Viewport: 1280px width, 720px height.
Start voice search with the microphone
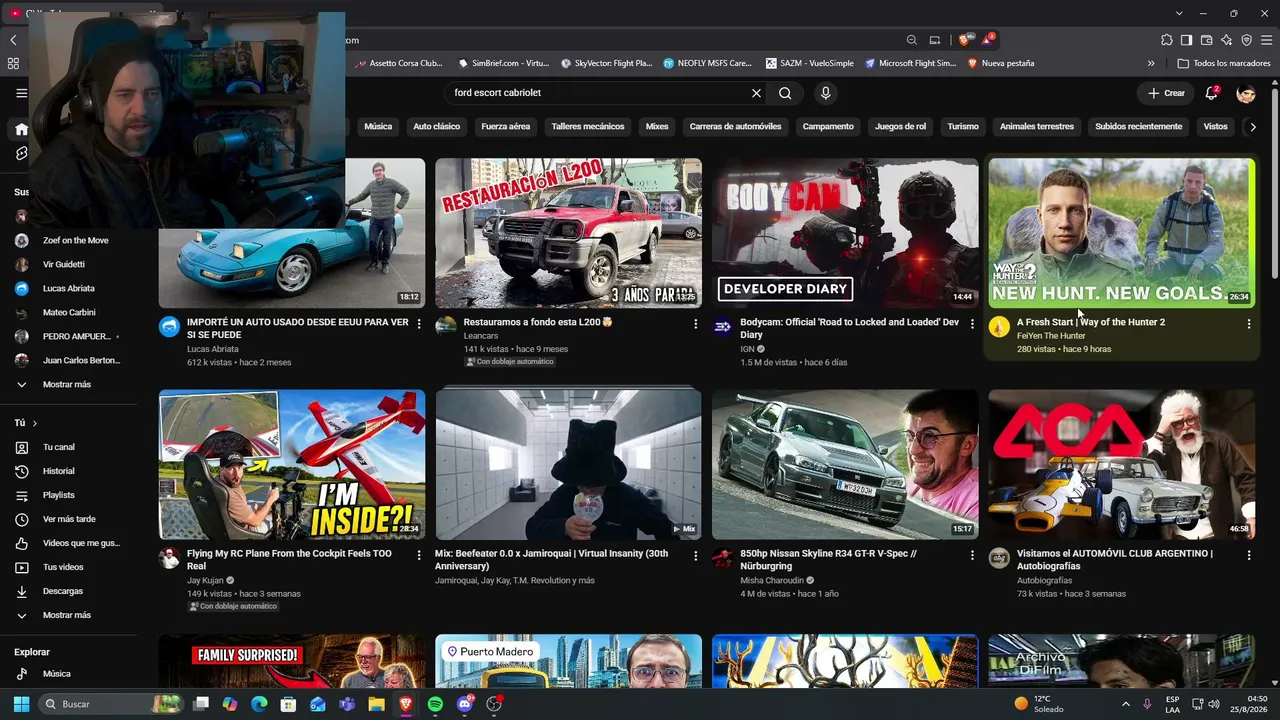click(825, 93)
